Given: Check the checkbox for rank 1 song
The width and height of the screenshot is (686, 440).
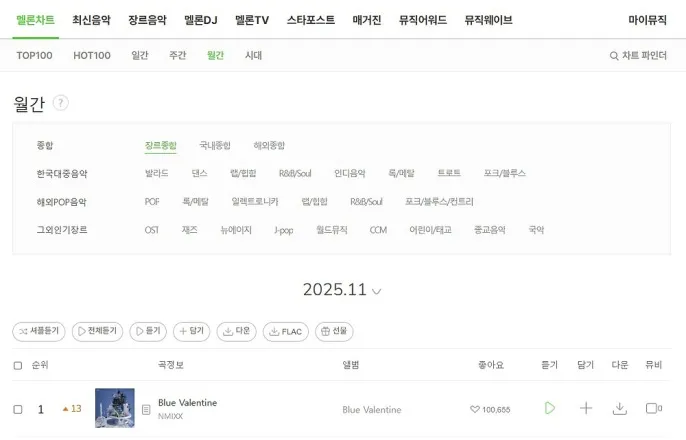Looking at the screenshot, I should click(x=18, y=409).
